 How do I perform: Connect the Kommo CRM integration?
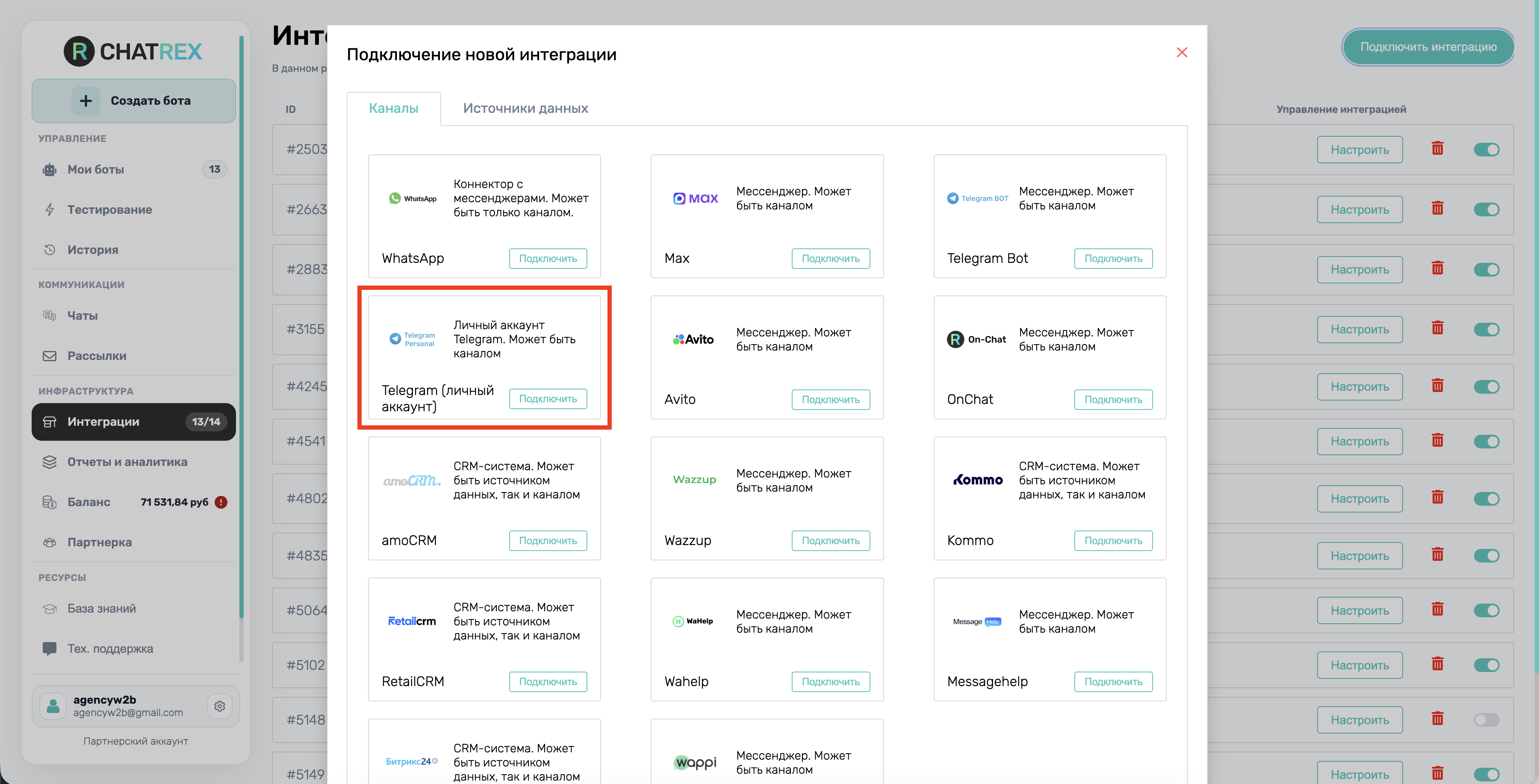(x=1113, y=541)
